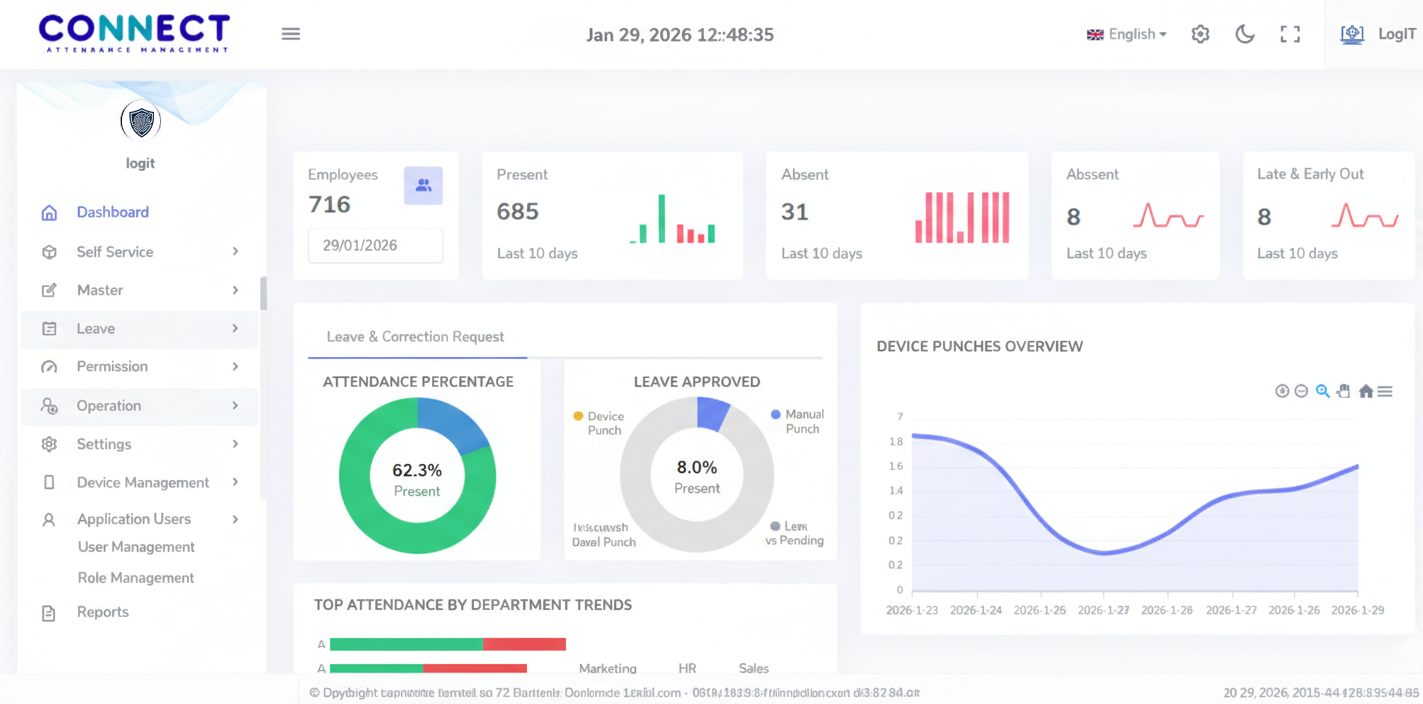Click the CONNECT Attendance Management logo
The width and height of the screenshot is (1423, 704).
pos(134,33)
